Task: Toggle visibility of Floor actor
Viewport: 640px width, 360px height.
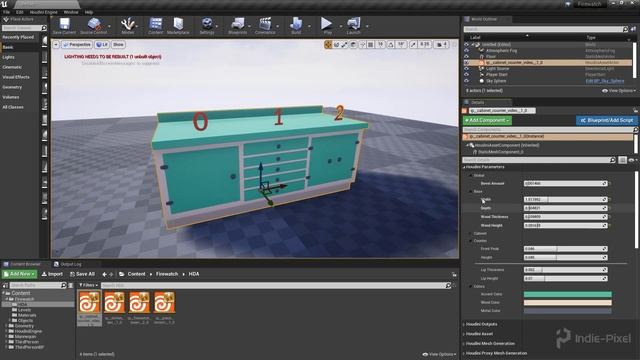Action: click(x=467, y=57)
